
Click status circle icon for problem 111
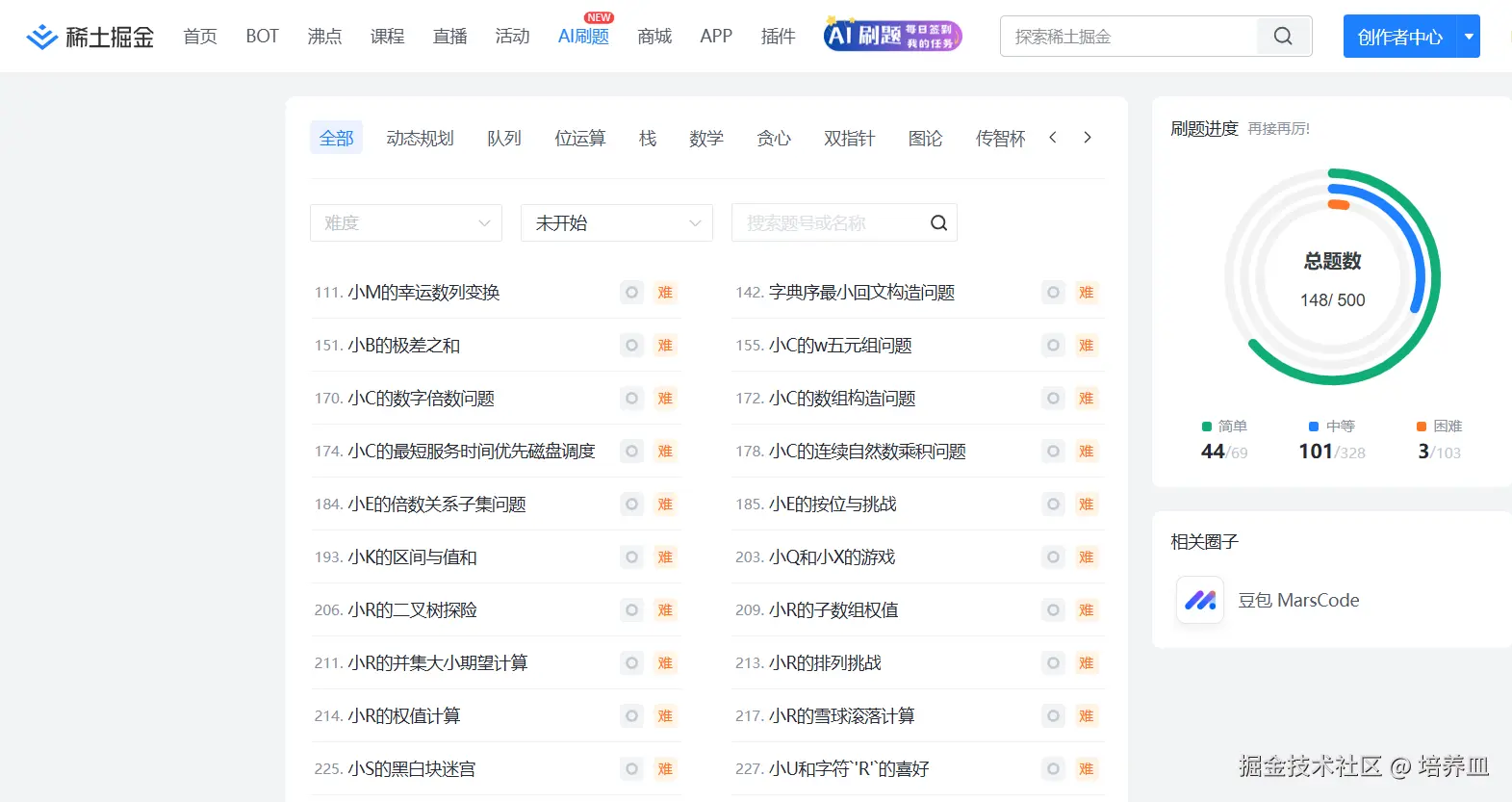[x=631, y=293]
